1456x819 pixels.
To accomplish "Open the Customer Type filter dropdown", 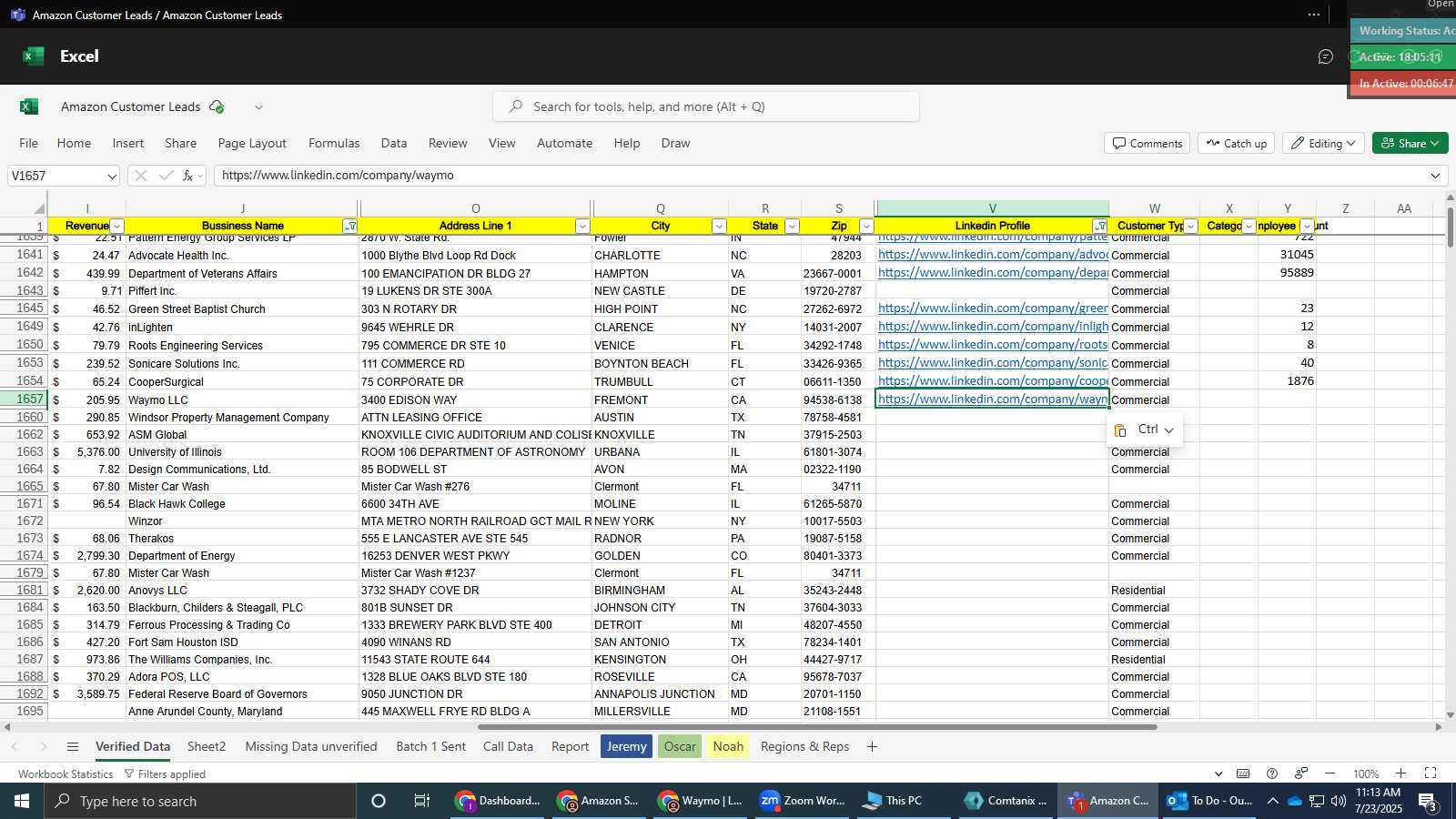I will [1190, 226].
